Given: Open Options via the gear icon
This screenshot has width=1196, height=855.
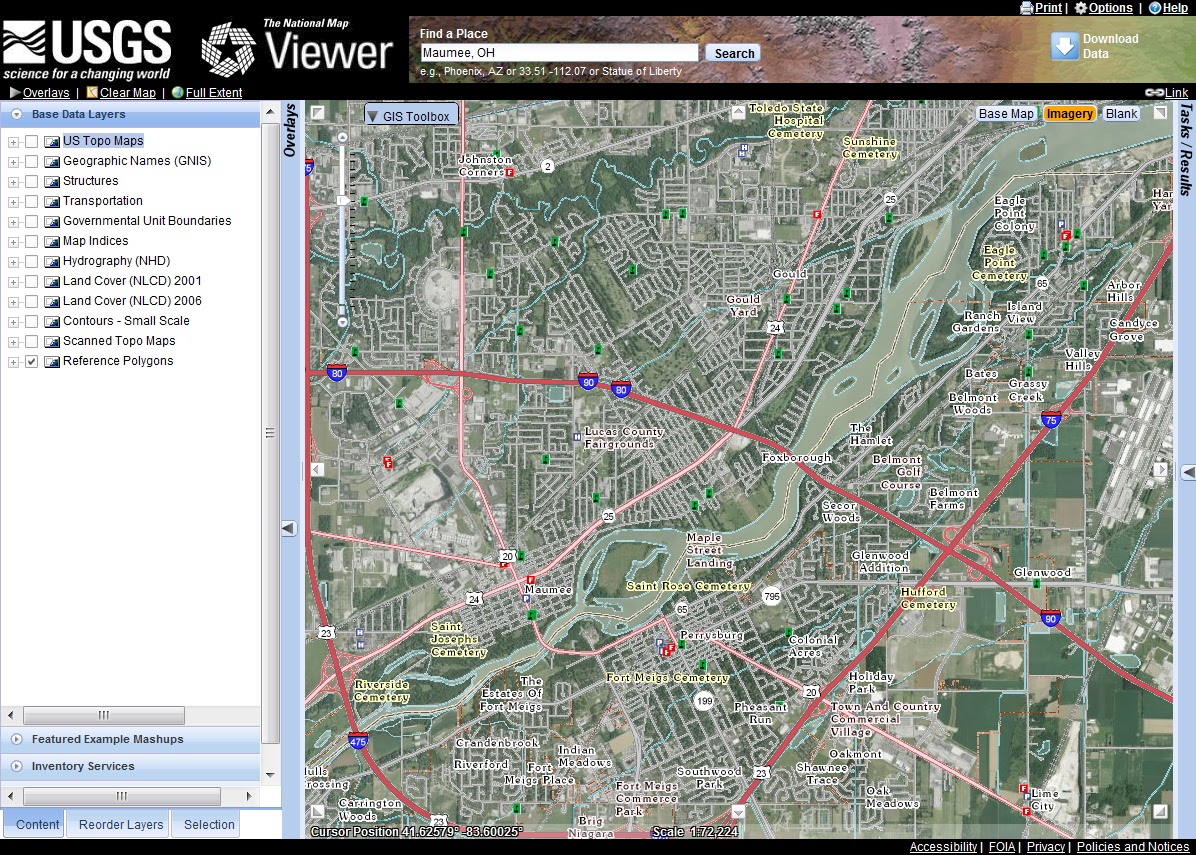Looking at the screenshot, I should point(1081,8).
